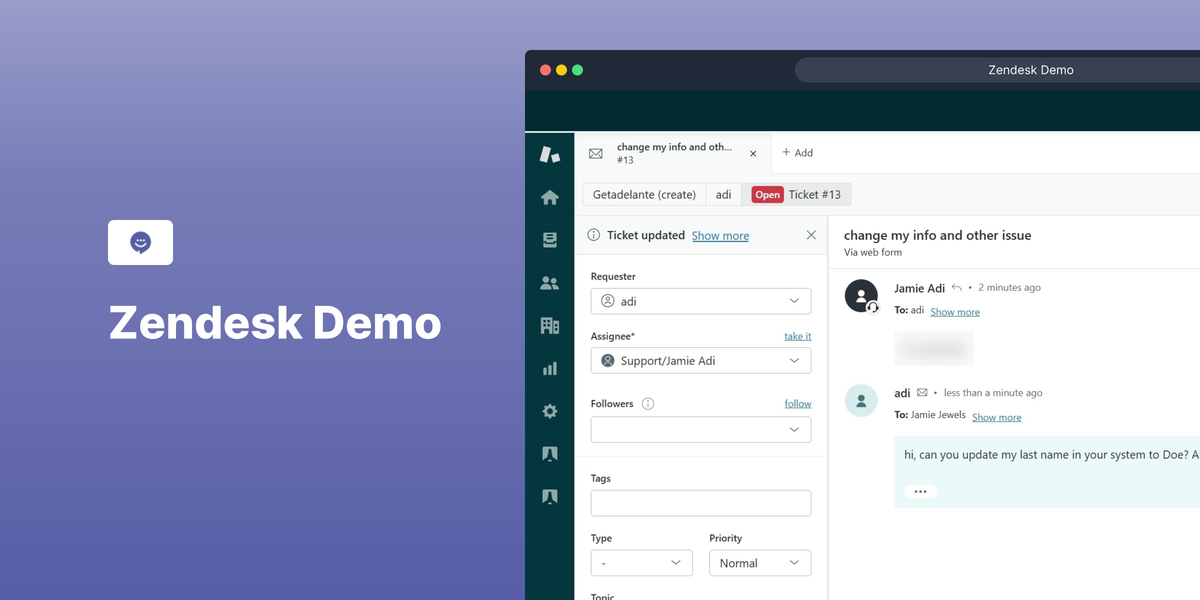Click the info icon beside Ticket updated
This screenshot has width=1200, height=600.
pos(594,235)
